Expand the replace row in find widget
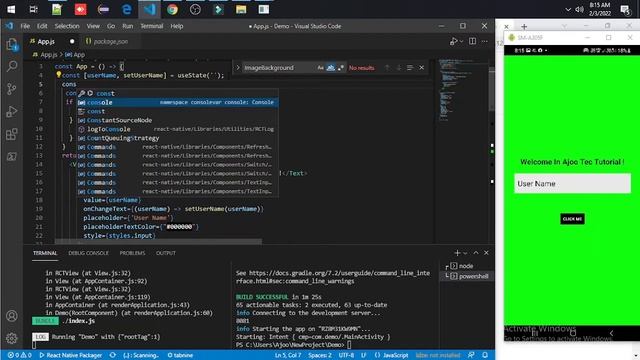 pos(238,68)
